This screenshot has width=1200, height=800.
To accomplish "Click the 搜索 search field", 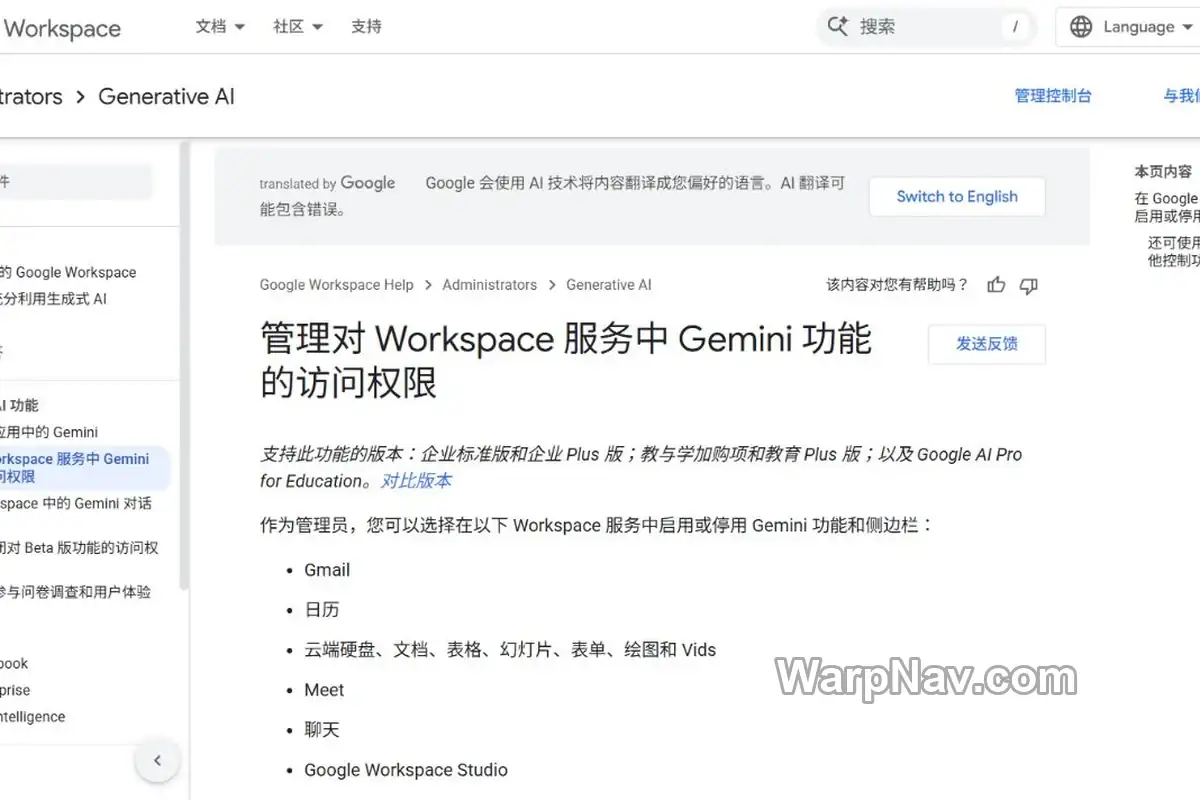I will pyautogui.click(x=927, y=27).
